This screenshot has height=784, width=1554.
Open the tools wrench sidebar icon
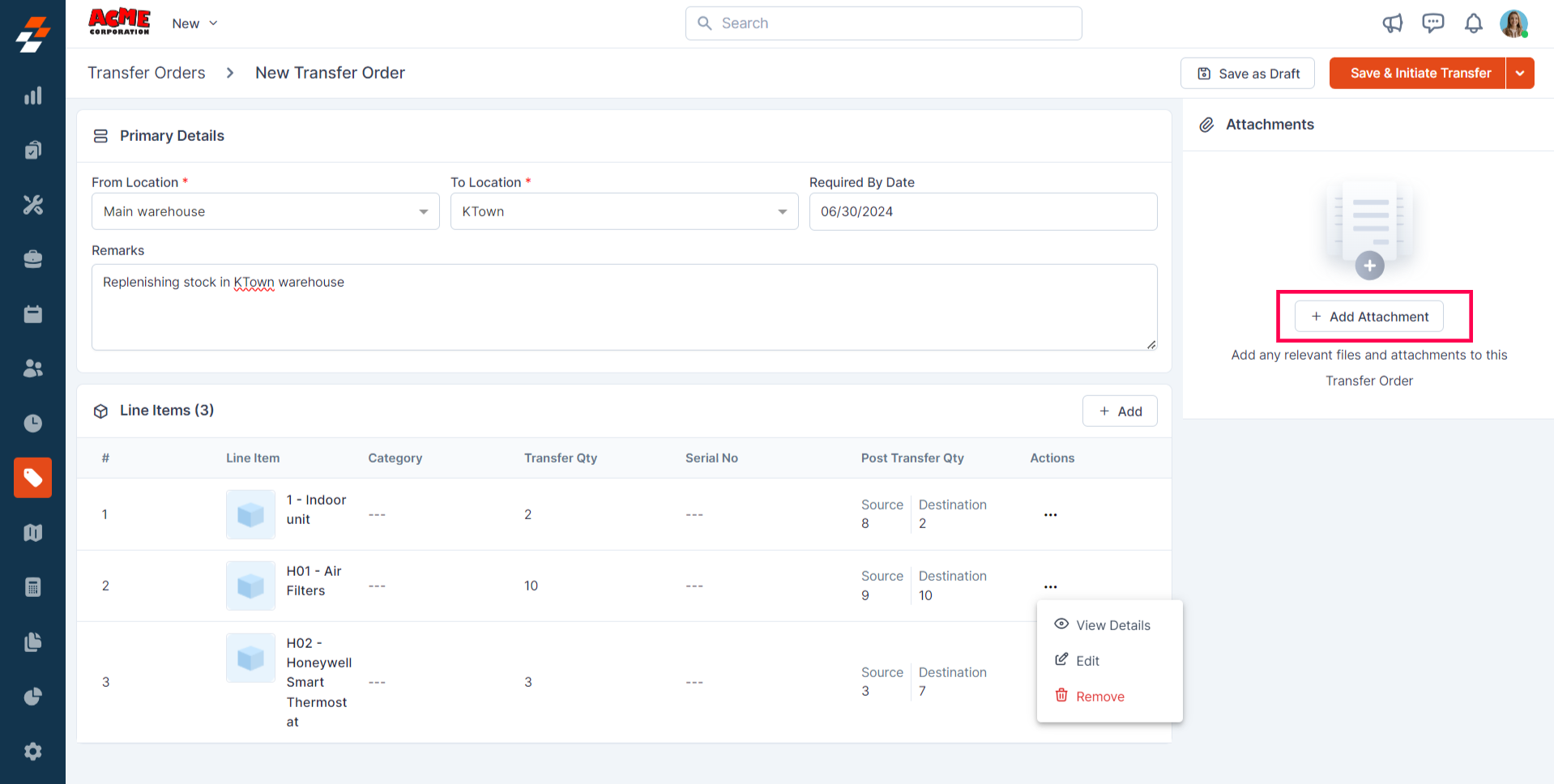(32, 205)
